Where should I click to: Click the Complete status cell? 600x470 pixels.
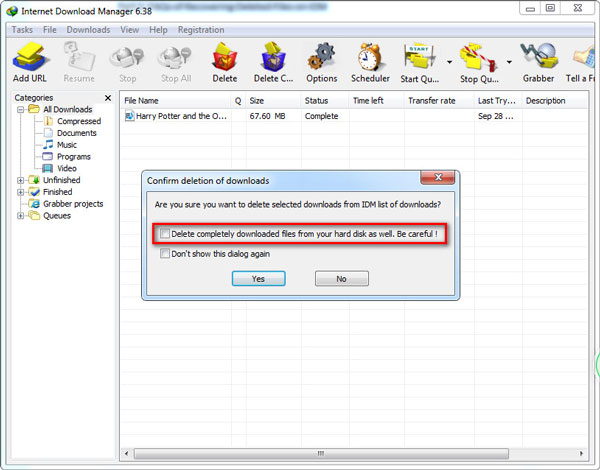(x=321, y=116)
